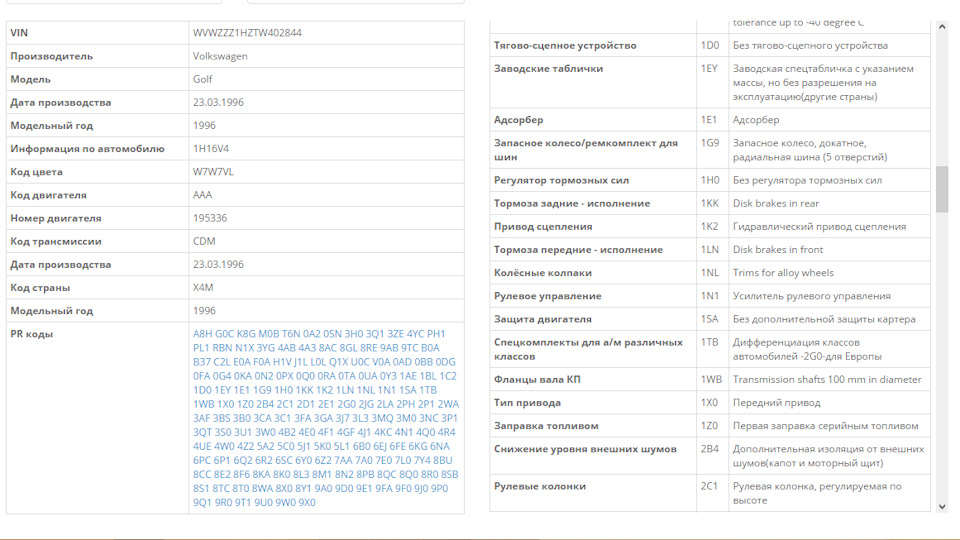This screenshot has height=540, width=960.
Task: Click the Volkswagen manufacturer cell
Action: [220, 56]
